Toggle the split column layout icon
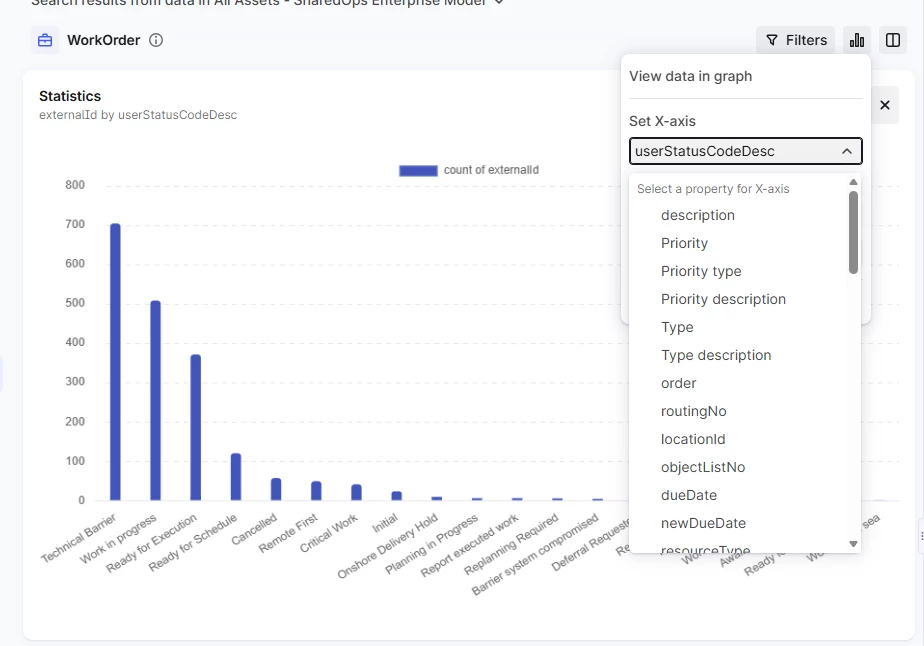 tap(892, 41)
